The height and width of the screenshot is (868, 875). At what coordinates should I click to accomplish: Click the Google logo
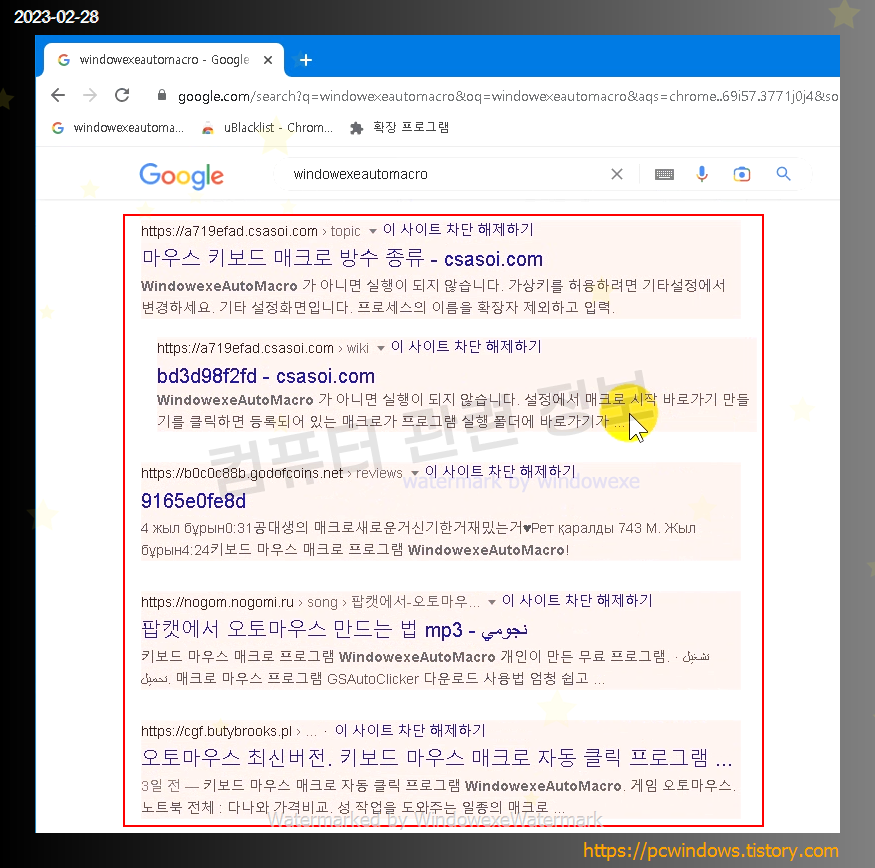tap(181, 176)
